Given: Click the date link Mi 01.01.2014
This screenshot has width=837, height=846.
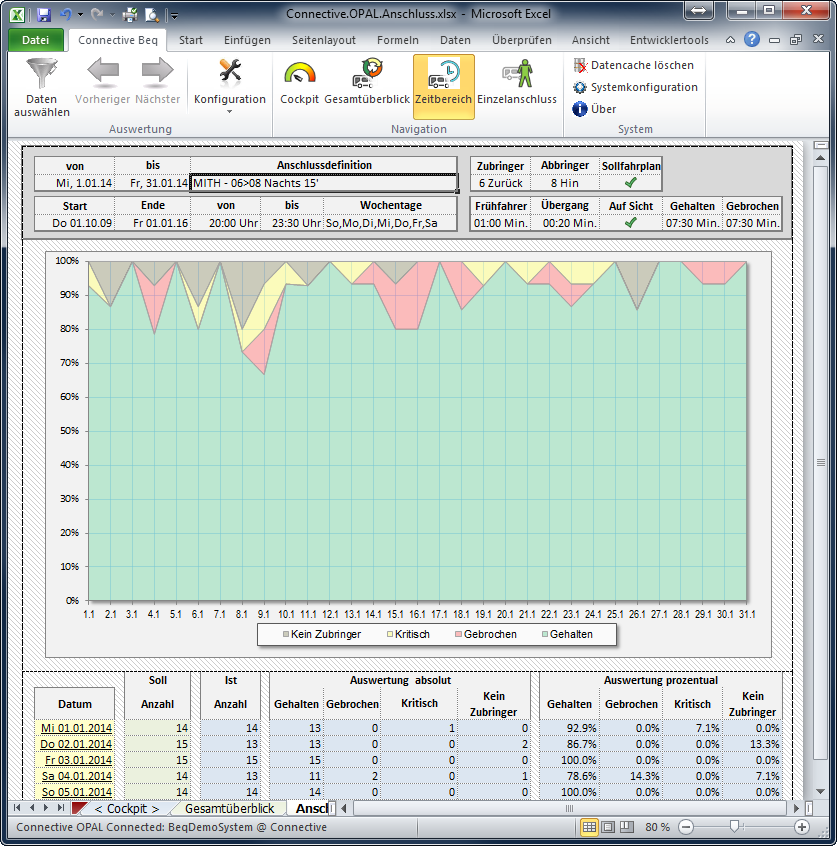Looking at the screenshot, I should click(x=77, y=726).
